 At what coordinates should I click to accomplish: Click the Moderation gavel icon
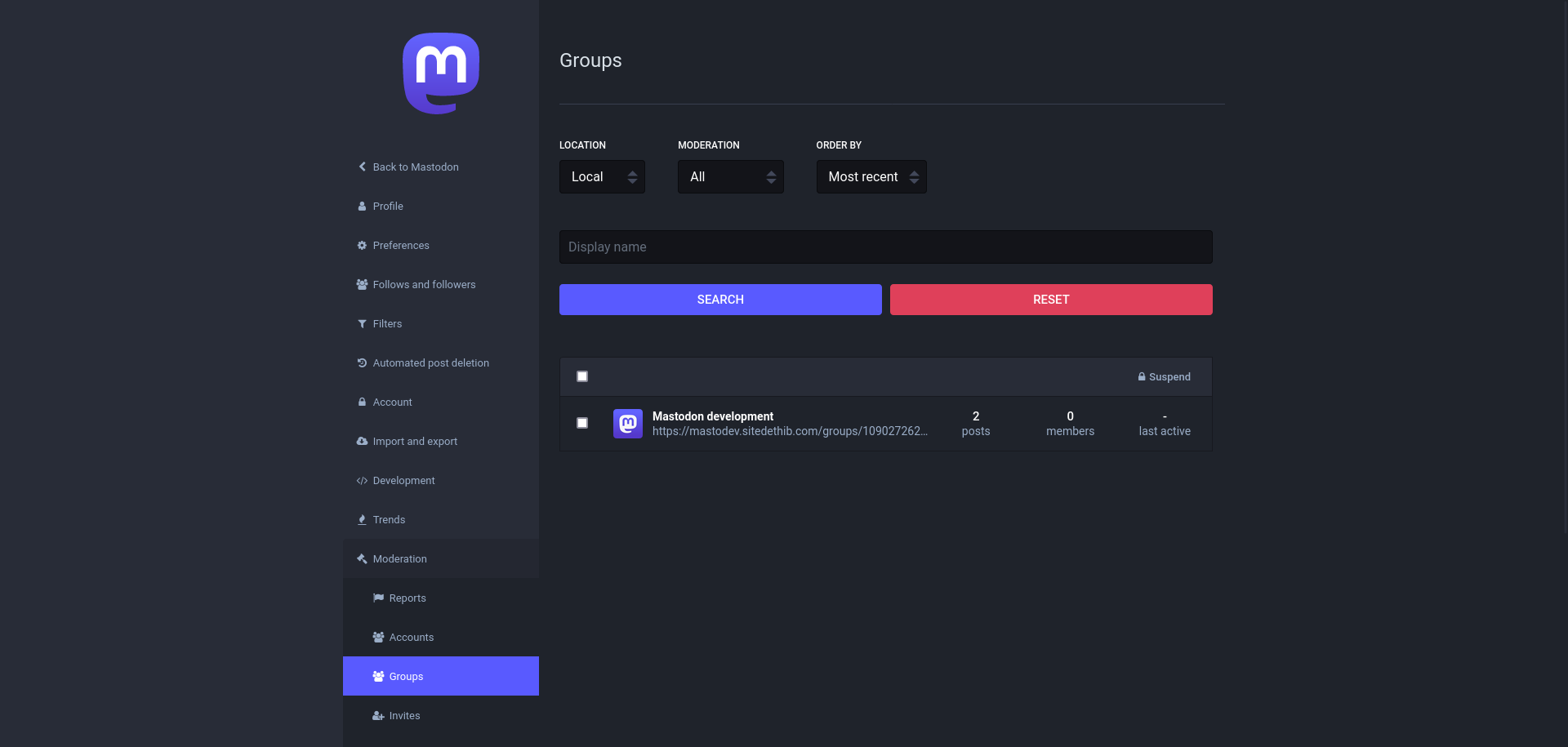click(x=362, y=558)
